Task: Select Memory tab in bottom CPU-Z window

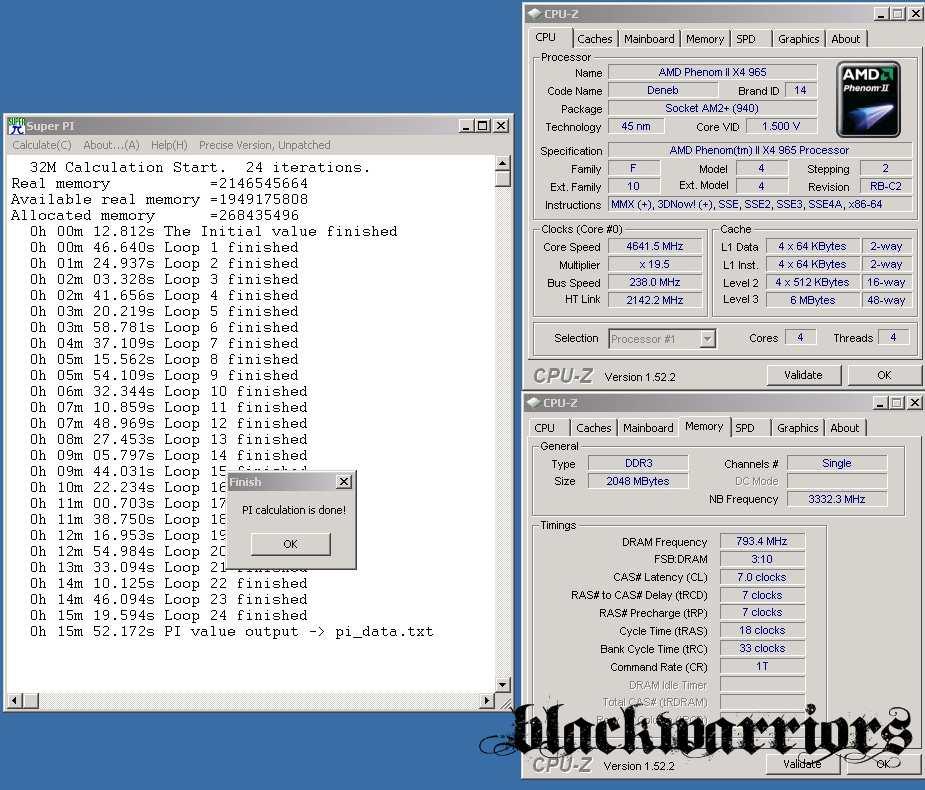Action: (704, 426)
